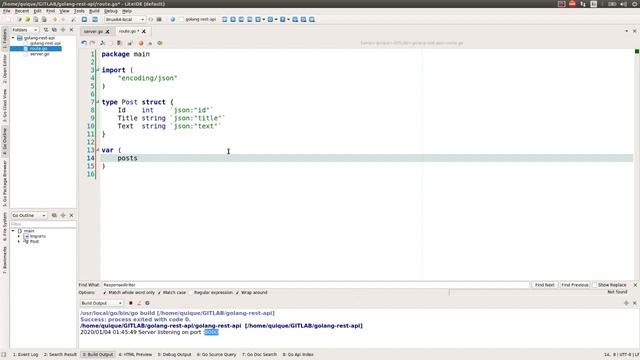This screenshot has height=360, width=640.
Task: Close the Folders side panel
Action: coord(71,30)
